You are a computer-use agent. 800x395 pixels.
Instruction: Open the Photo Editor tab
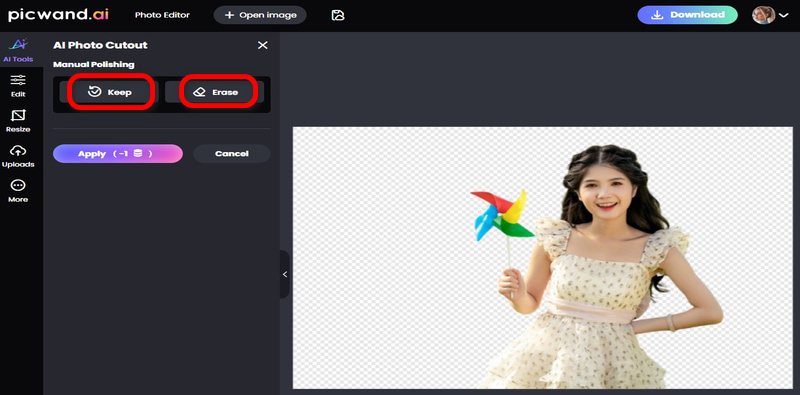tap(162, 15)
